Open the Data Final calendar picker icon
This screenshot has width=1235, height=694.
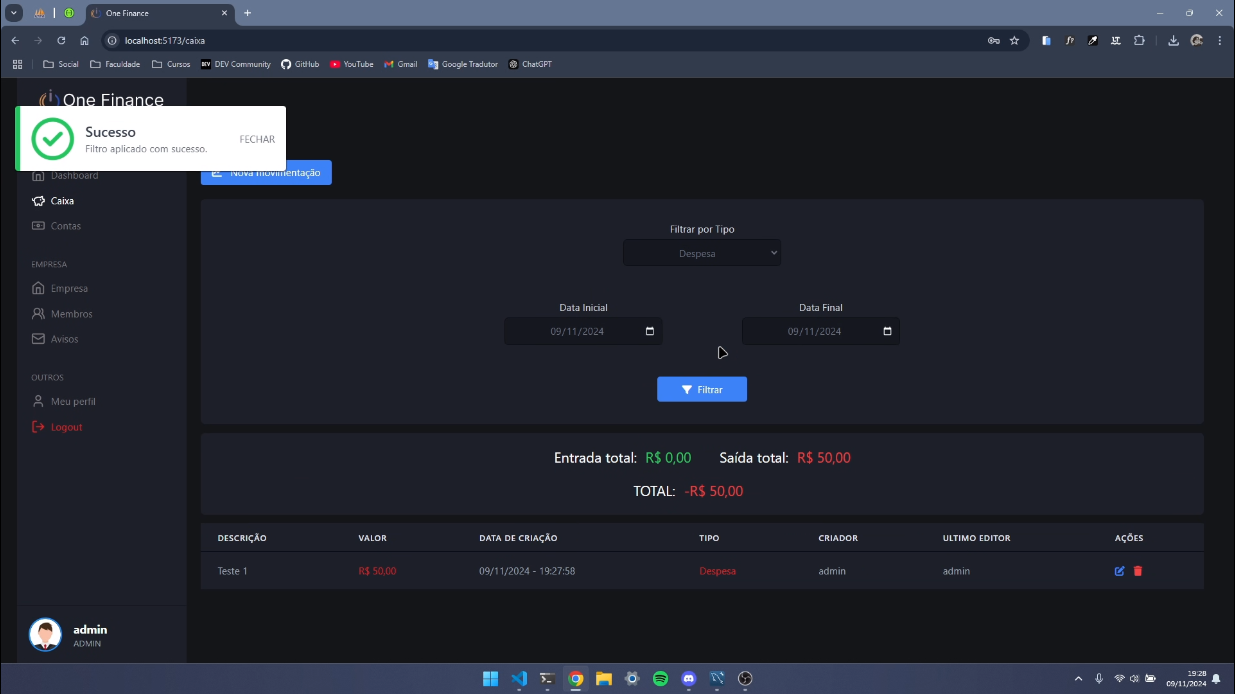pyautogui.click(x=887, y=331)
